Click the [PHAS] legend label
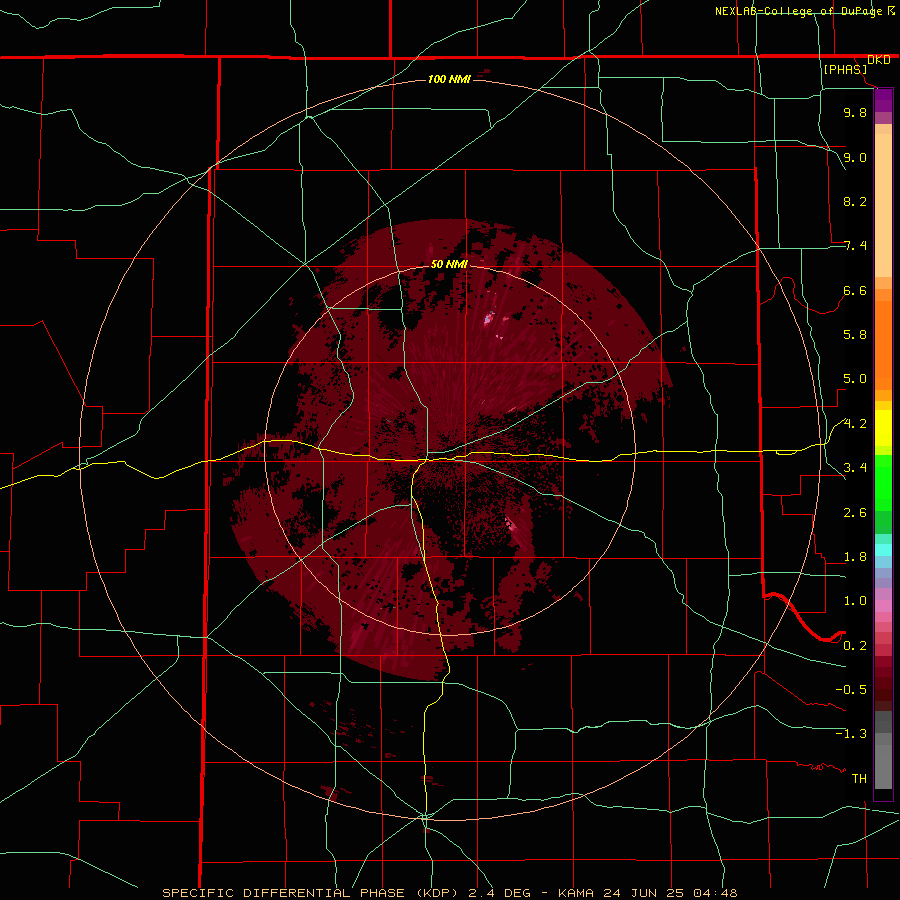The height and width of the screenshot is (900, 900). [x=845, y=70]
